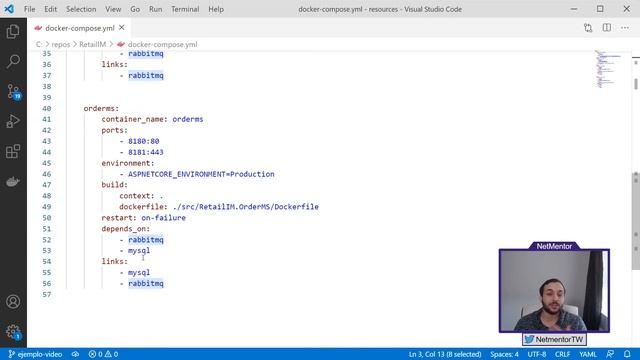Open the Search view
The height and width of the screenshot is (360, 640).
[x=13, y=61]
